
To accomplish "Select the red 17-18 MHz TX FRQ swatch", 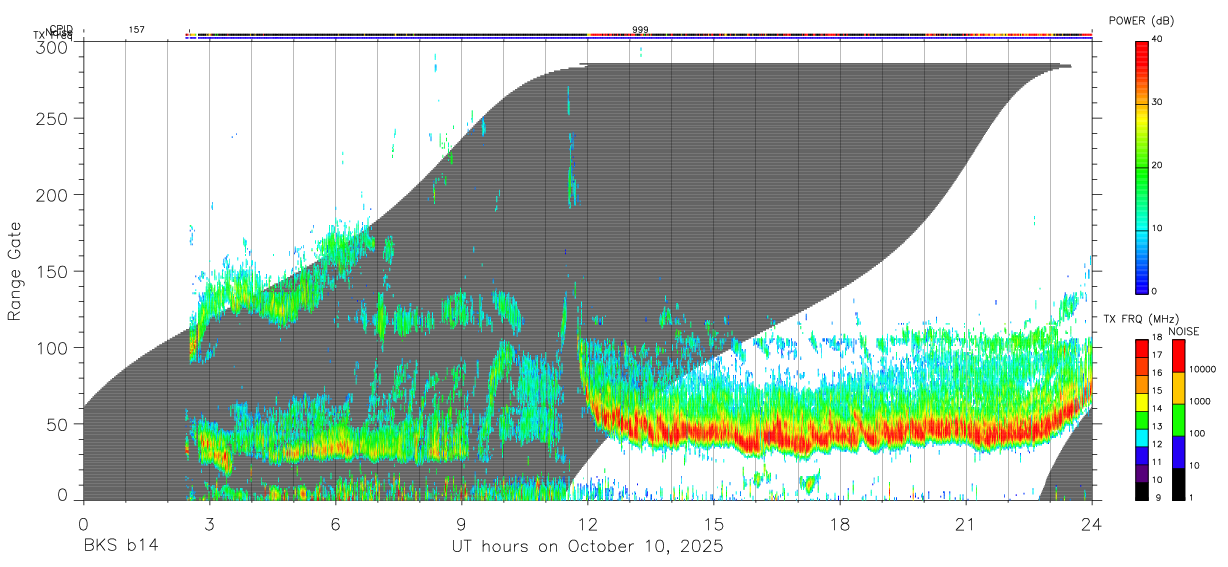I will 1141,350.
